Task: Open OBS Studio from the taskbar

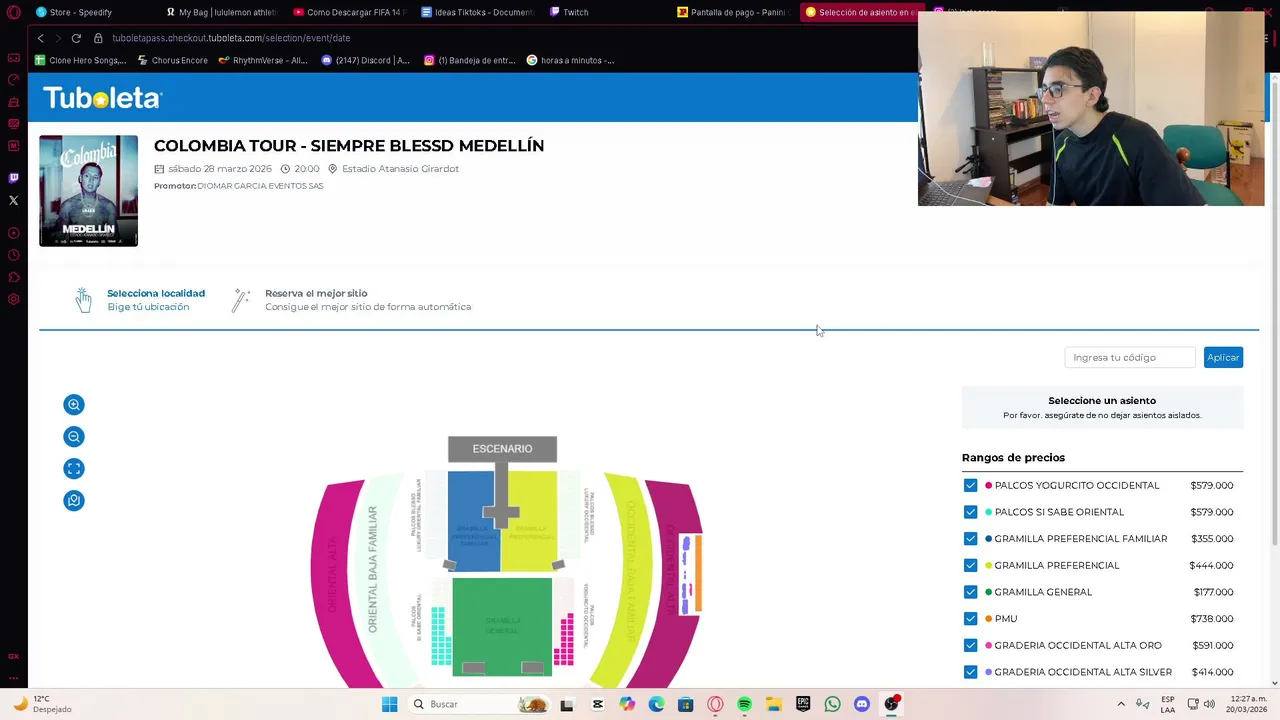Action: click(891, 704)
